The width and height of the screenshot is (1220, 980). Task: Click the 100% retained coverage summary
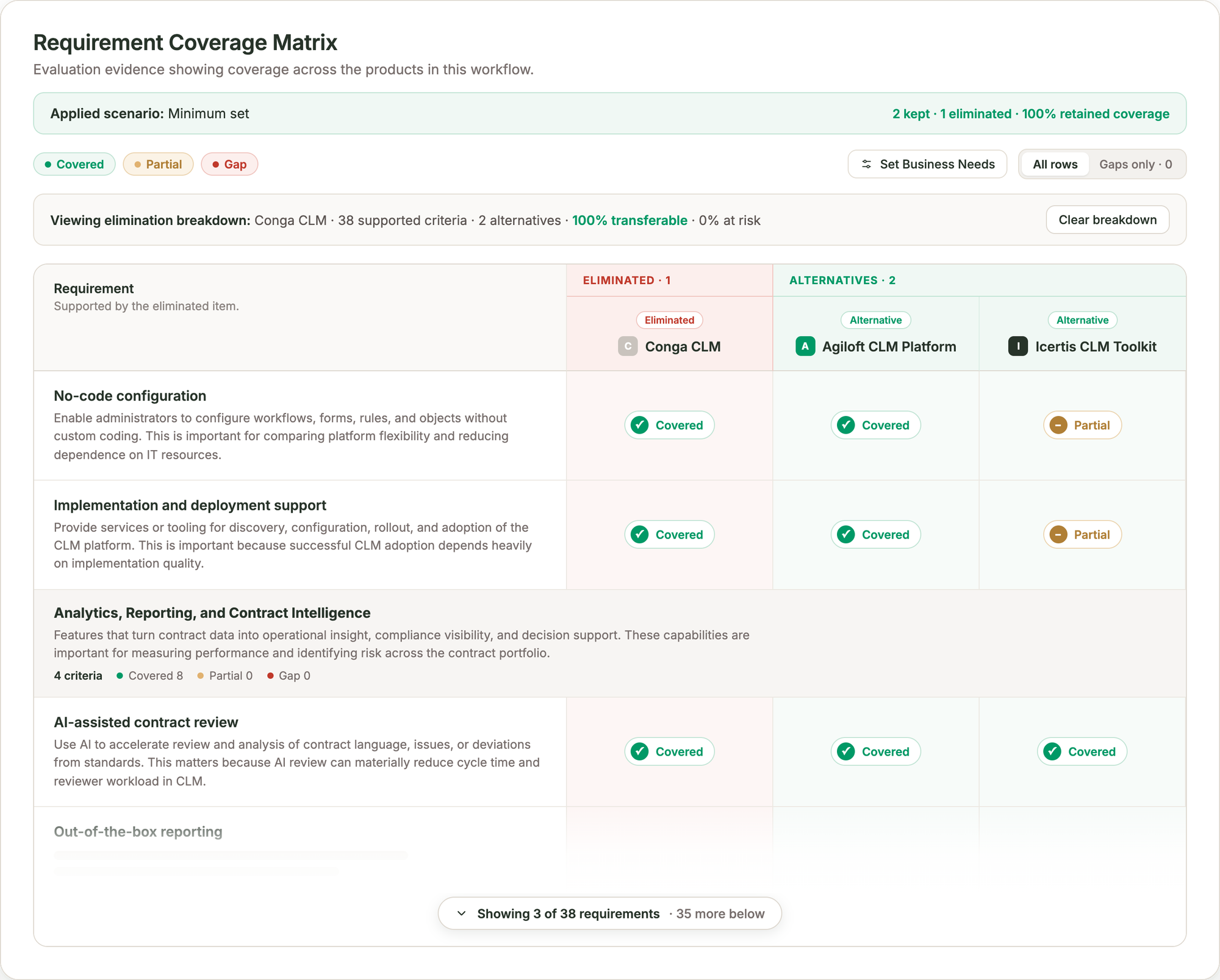[1096, 113]
